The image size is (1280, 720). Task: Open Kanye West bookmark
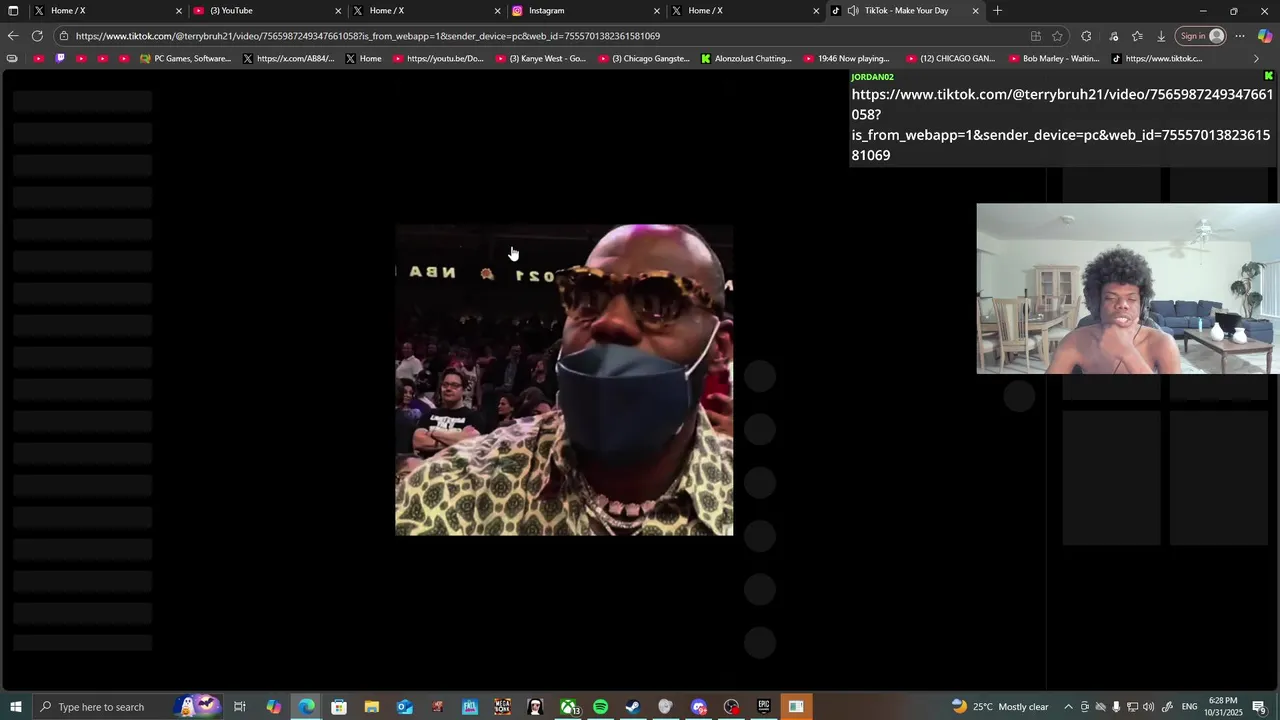coord(541,58)
